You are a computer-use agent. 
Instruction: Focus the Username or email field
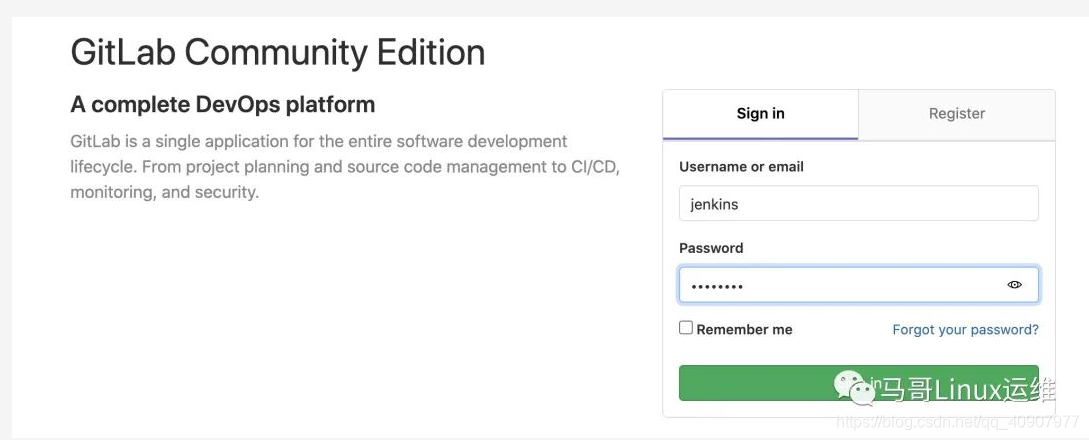[x=858, y=203]
